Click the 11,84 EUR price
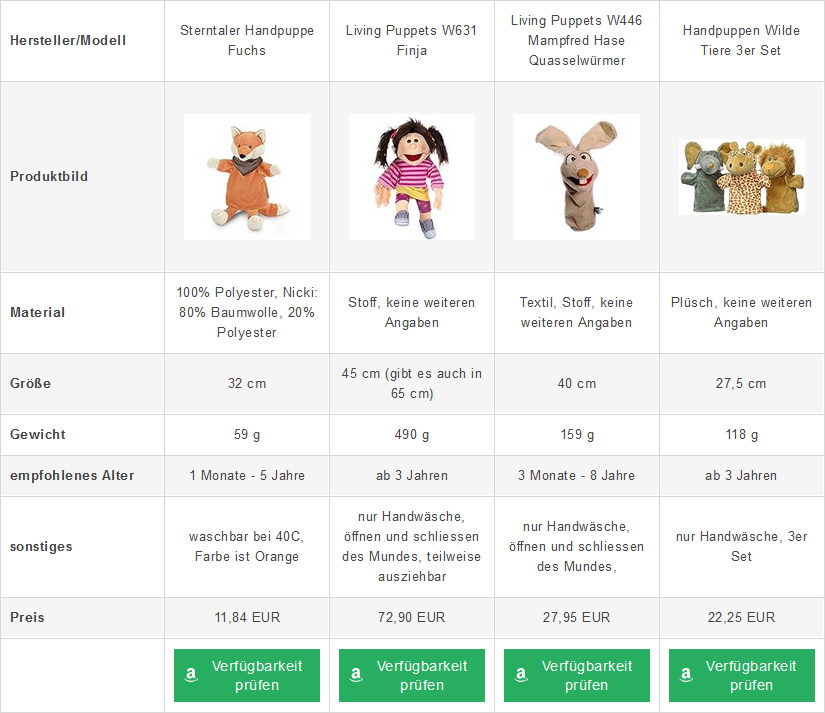The height and width of the screenshot is (713, 825). pyautogui.click(x=247, y=618)
